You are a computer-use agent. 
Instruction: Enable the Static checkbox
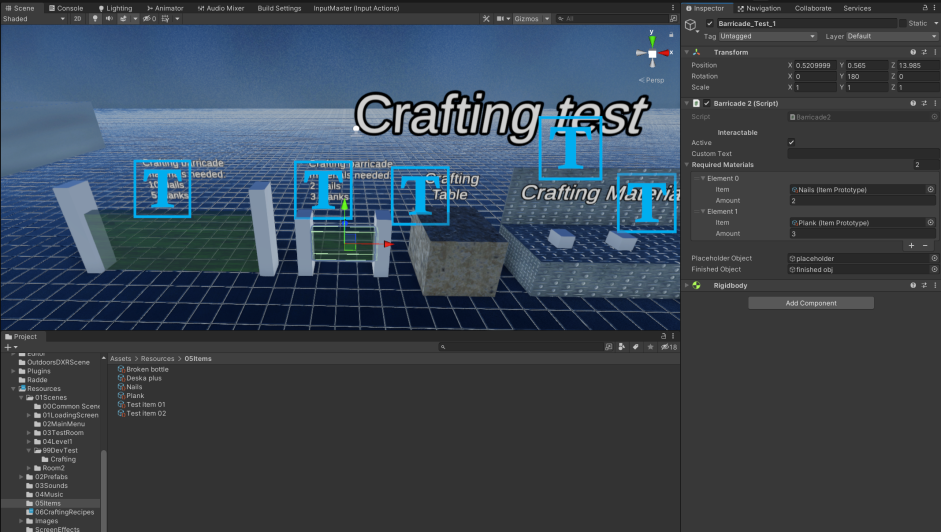pyautogui.click(x=902, y=23)
